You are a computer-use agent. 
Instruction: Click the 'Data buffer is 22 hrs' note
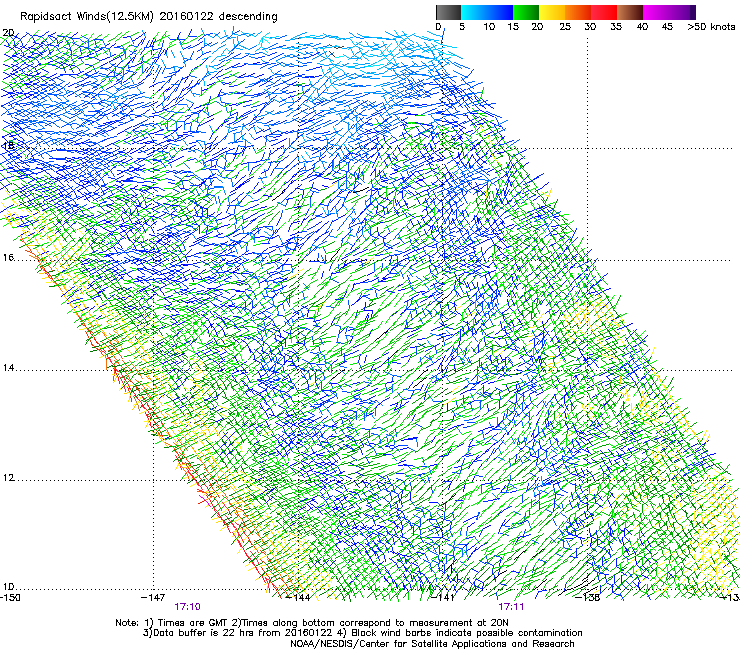tap(362, 633)
